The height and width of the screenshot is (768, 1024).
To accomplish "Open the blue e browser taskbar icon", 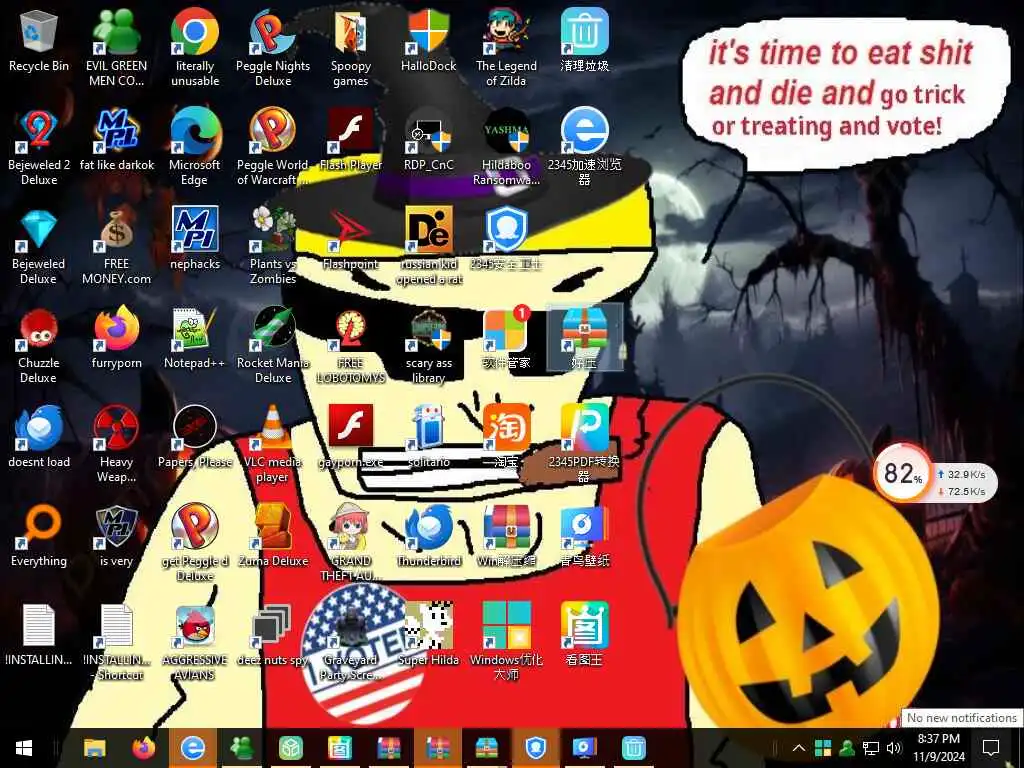I will click(193, 748).
